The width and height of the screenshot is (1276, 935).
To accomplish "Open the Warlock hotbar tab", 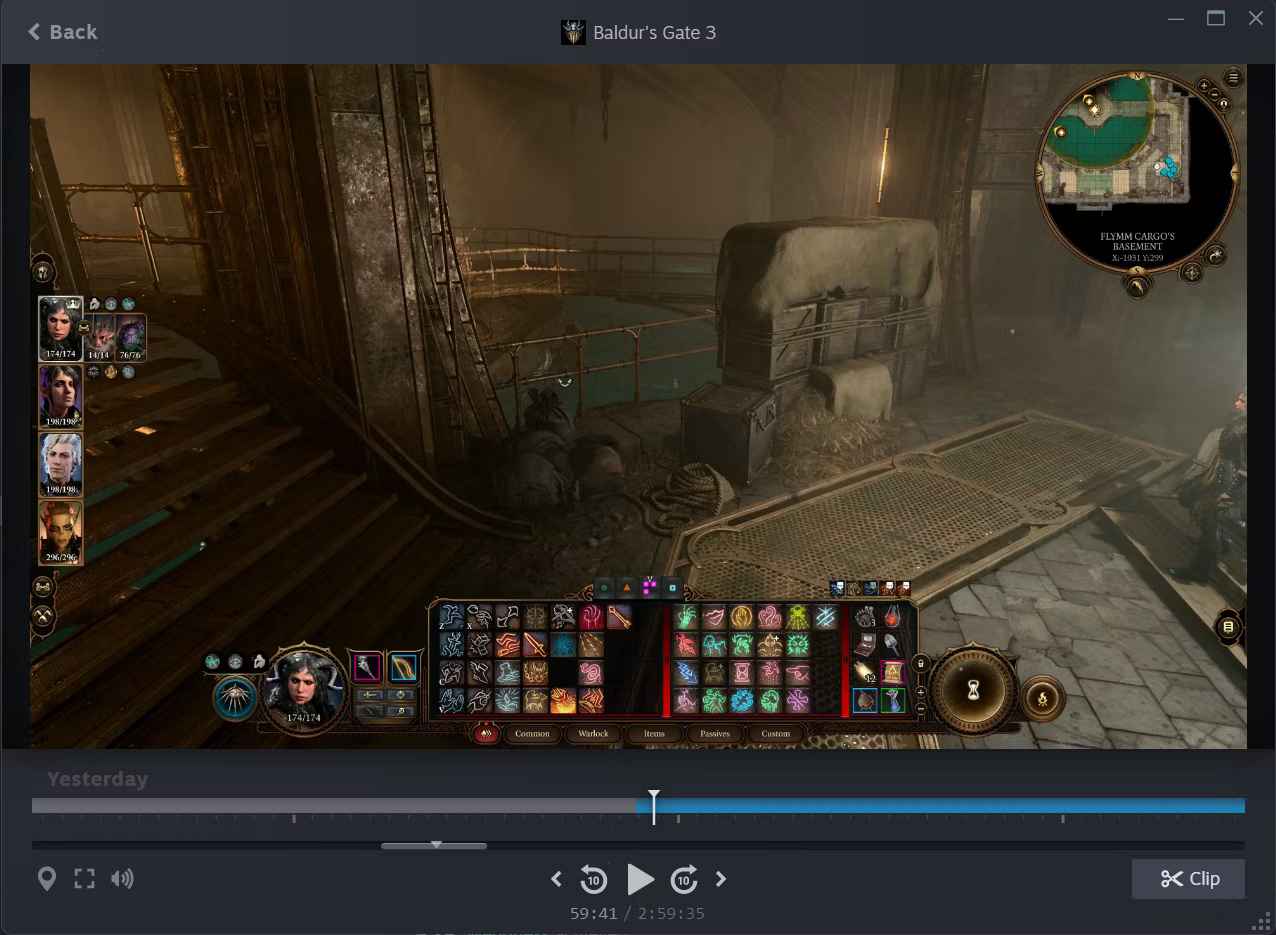I will (592, 733).
